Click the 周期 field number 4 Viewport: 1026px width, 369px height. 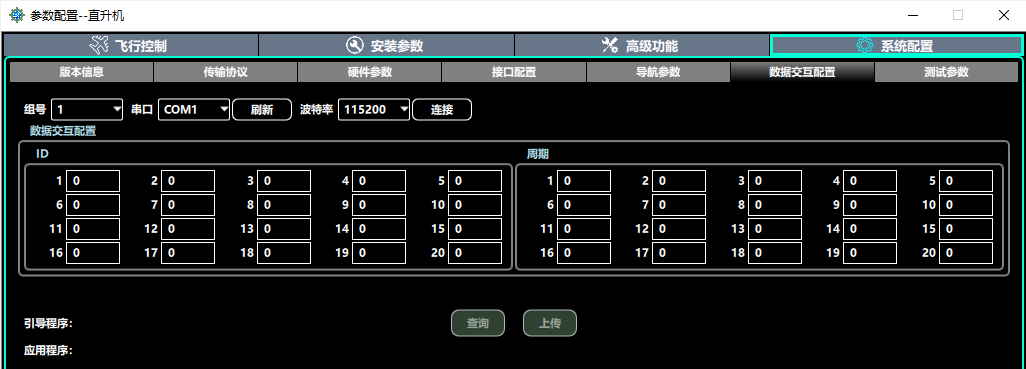(870, 181)
